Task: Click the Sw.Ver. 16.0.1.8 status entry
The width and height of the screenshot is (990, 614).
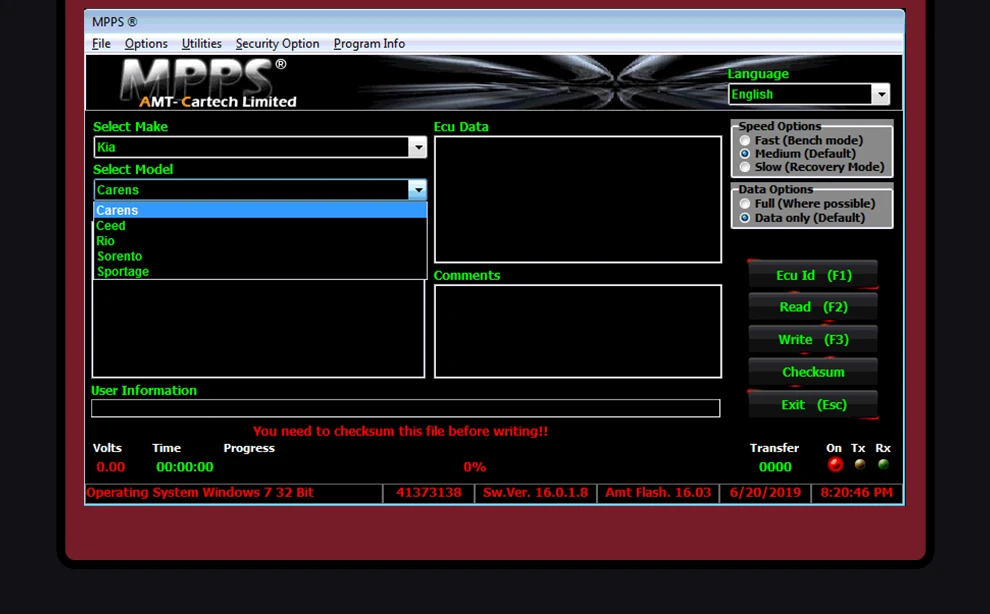Action: point(535,493)
